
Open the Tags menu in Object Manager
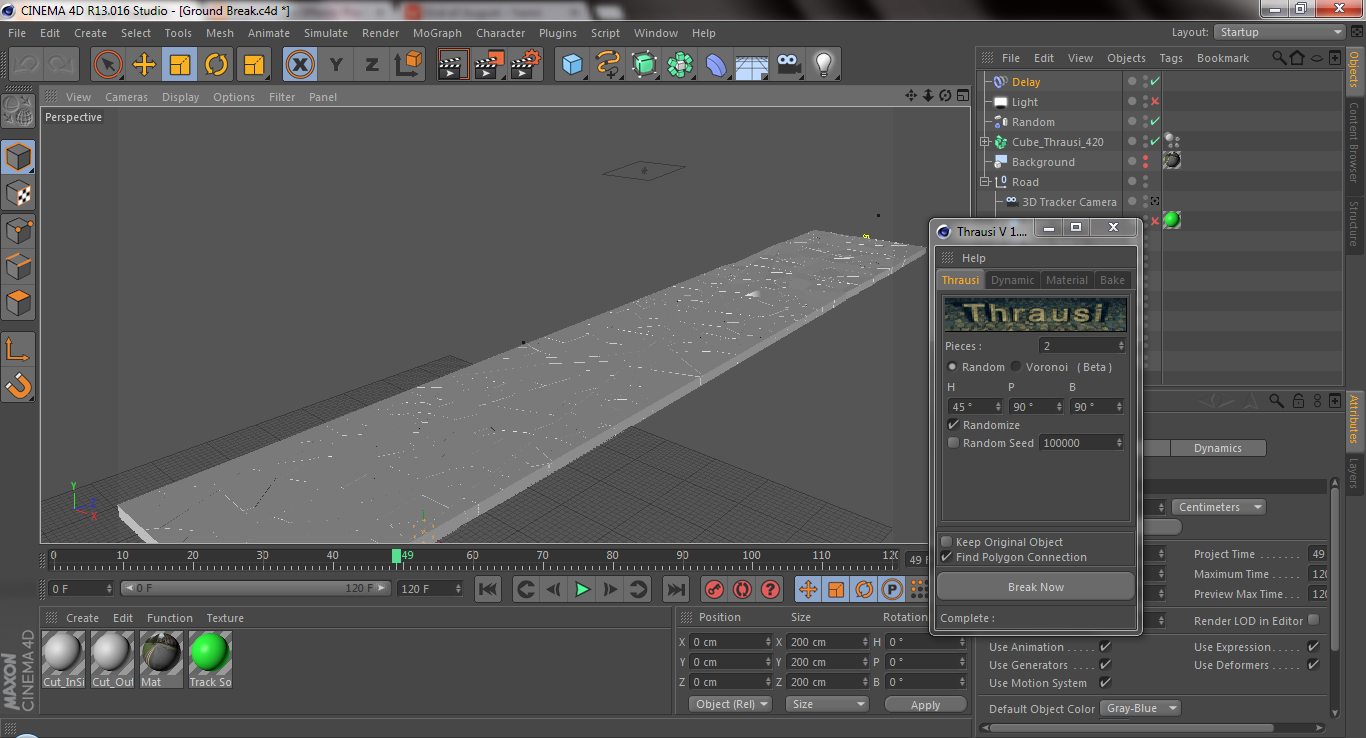point(1171,58)
